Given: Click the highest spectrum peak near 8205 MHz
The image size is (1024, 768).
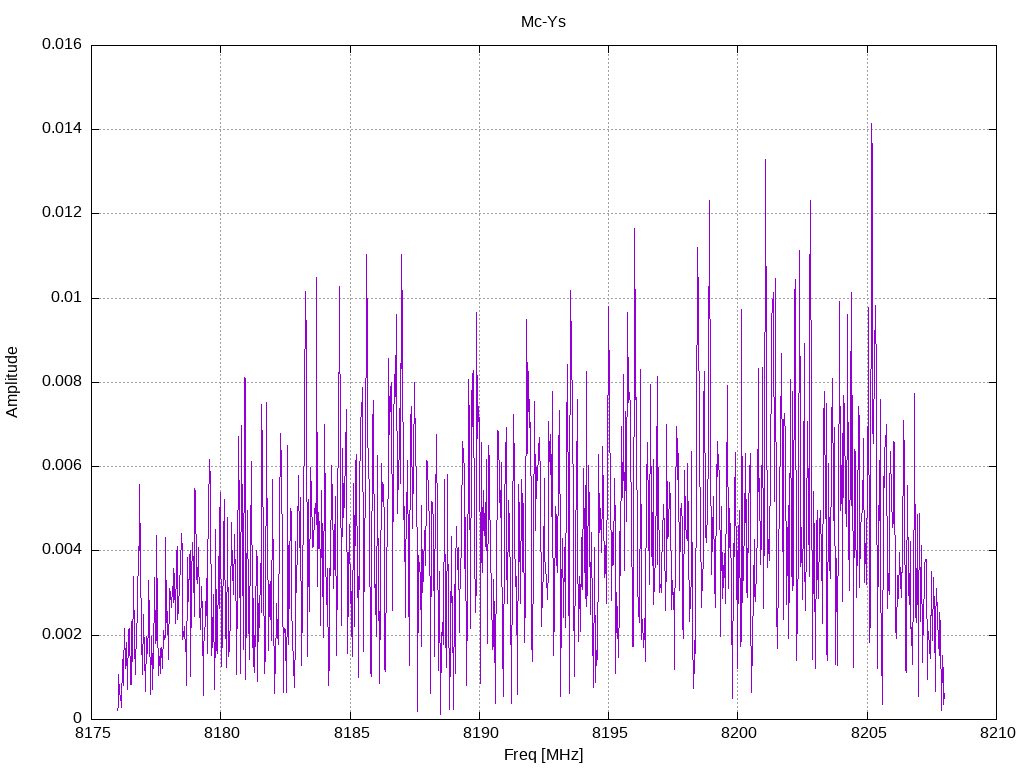Looking at the screenshot, I should pos(871,125).
